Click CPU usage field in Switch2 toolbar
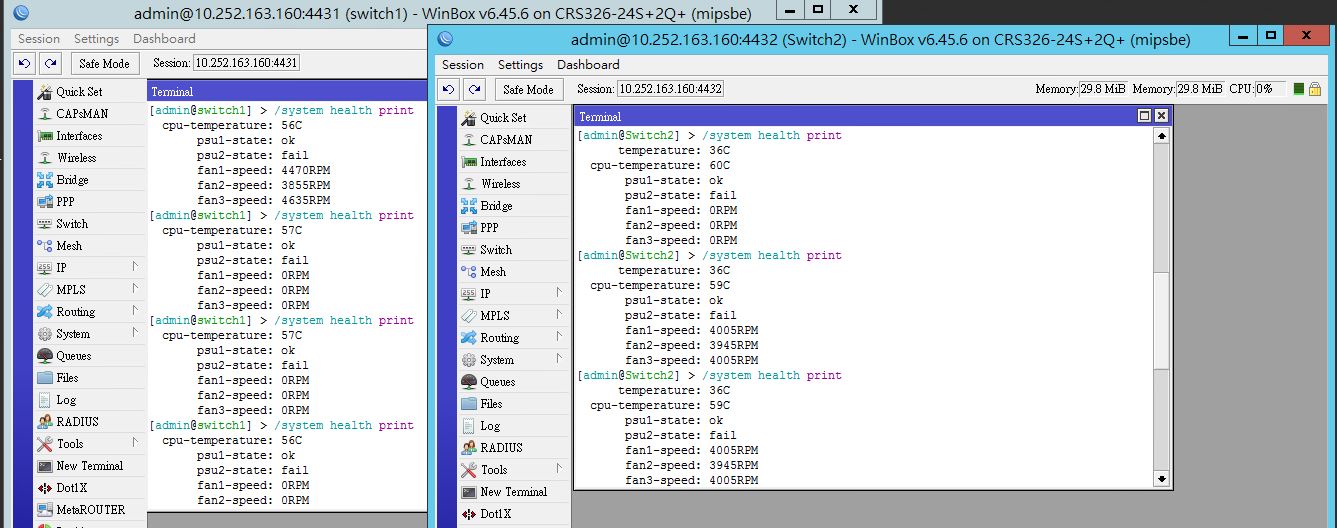1337x528 pixels. pyautogui.click(x=1271, y=89)
